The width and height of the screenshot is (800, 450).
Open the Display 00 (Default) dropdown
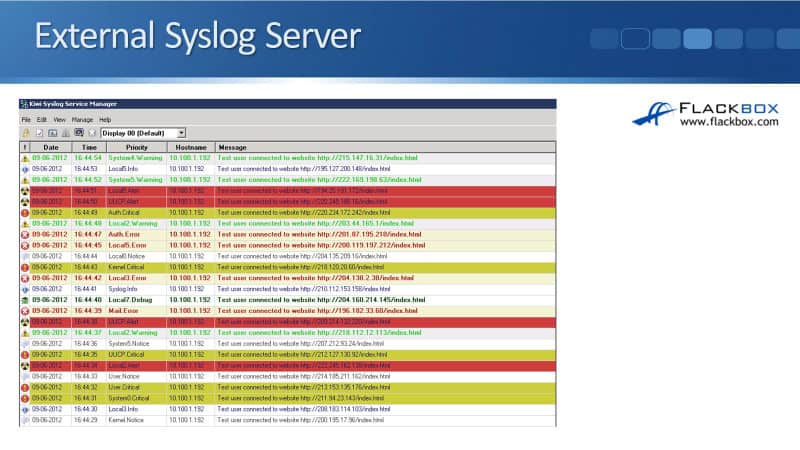point(181,132)
